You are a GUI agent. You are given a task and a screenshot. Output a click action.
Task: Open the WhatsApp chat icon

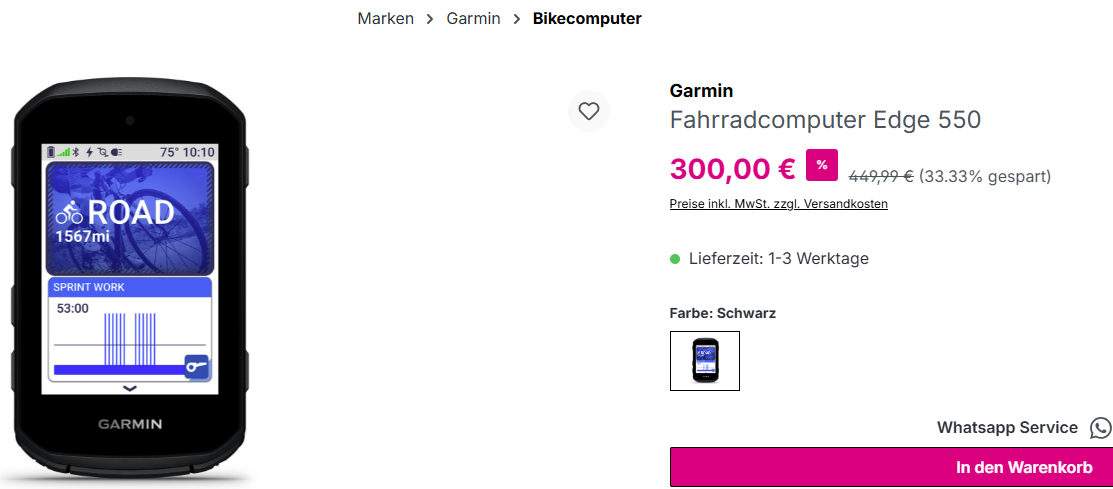(x=1100, y=428)
